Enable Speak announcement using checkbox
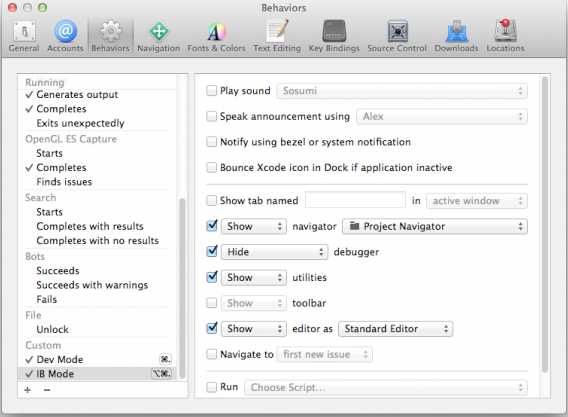This screenshot has width=568, height=417. pyautogui.click(x=212, y=116)
